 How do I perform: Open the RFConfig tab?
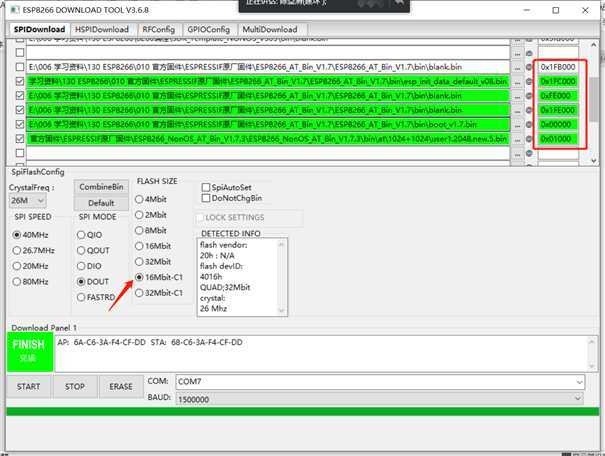[x=158, y=29]
